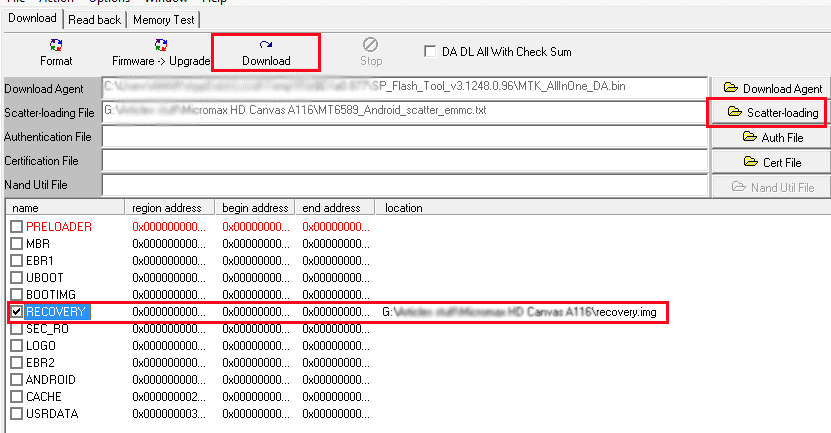Select the SEC_RO row name
The image size is (831, 433).
coord(47,329)
